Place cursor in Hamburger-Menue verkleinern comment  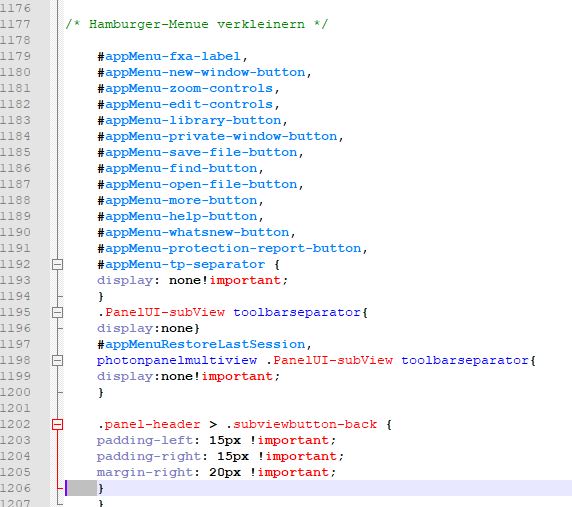[x=197, y=24]
